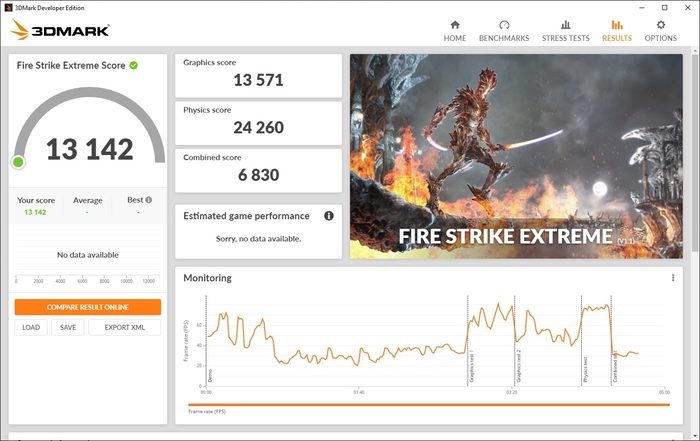This screenshot has width=700, height=441.
Task: Click the Fire Strike Extreme banner image
Action: (x=516, y=156)
